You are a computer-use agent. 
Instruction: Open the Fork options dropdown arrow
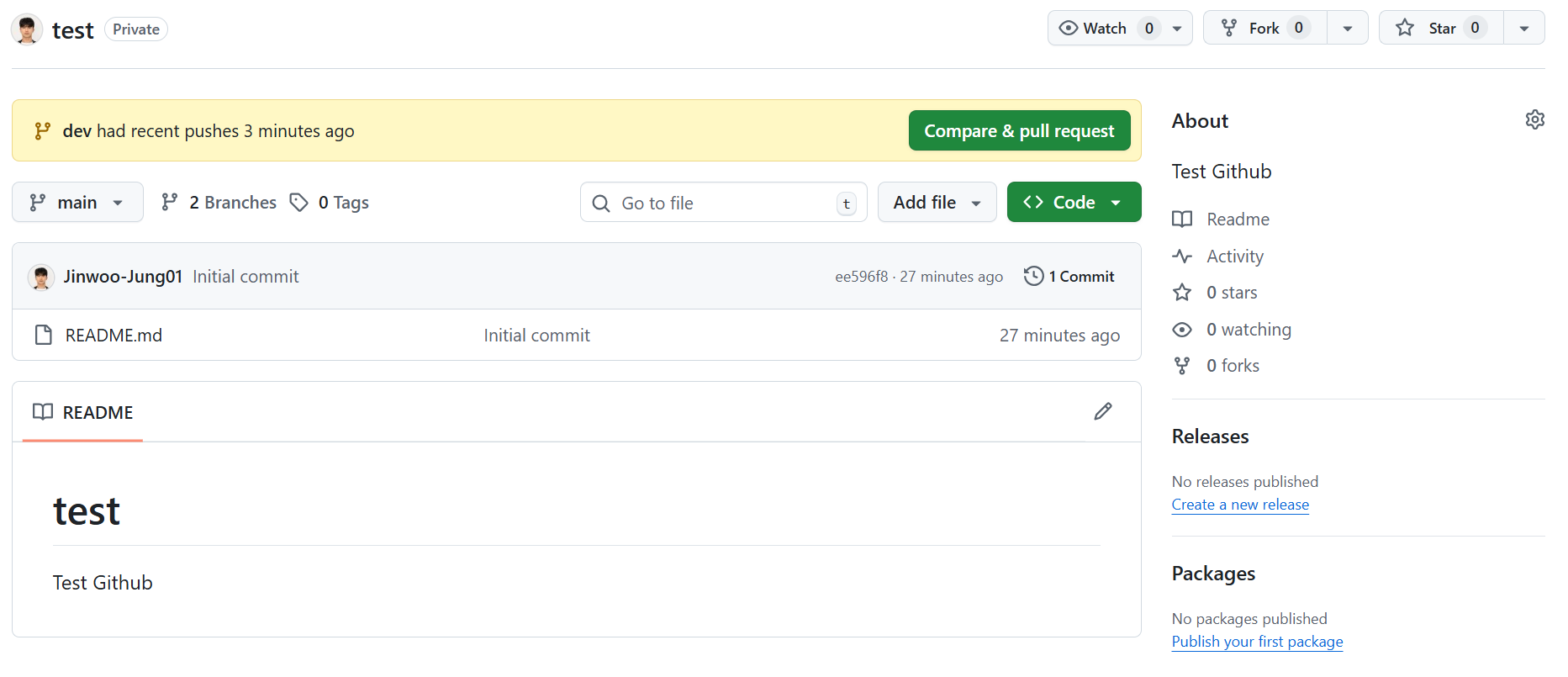pyautogui.click(x=1348, y=28)
